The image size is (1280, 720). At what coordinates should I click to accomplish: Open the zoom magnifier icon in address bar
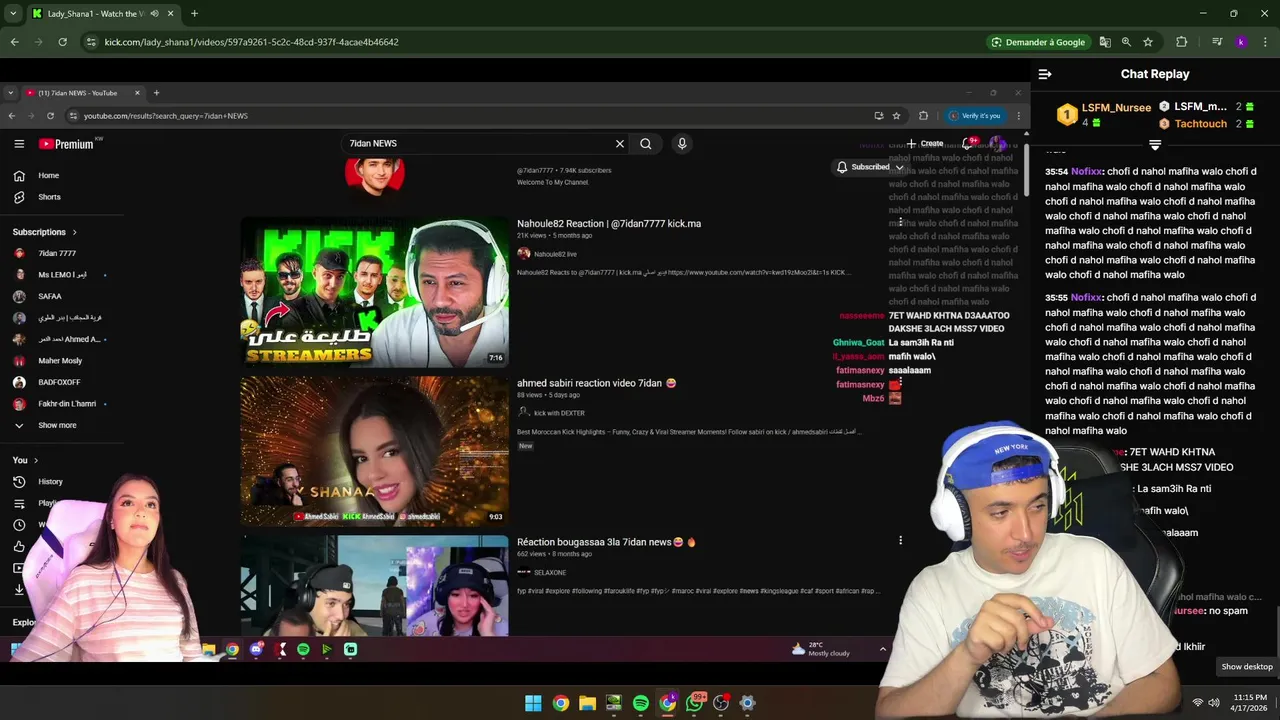[x=1126, y=42]
